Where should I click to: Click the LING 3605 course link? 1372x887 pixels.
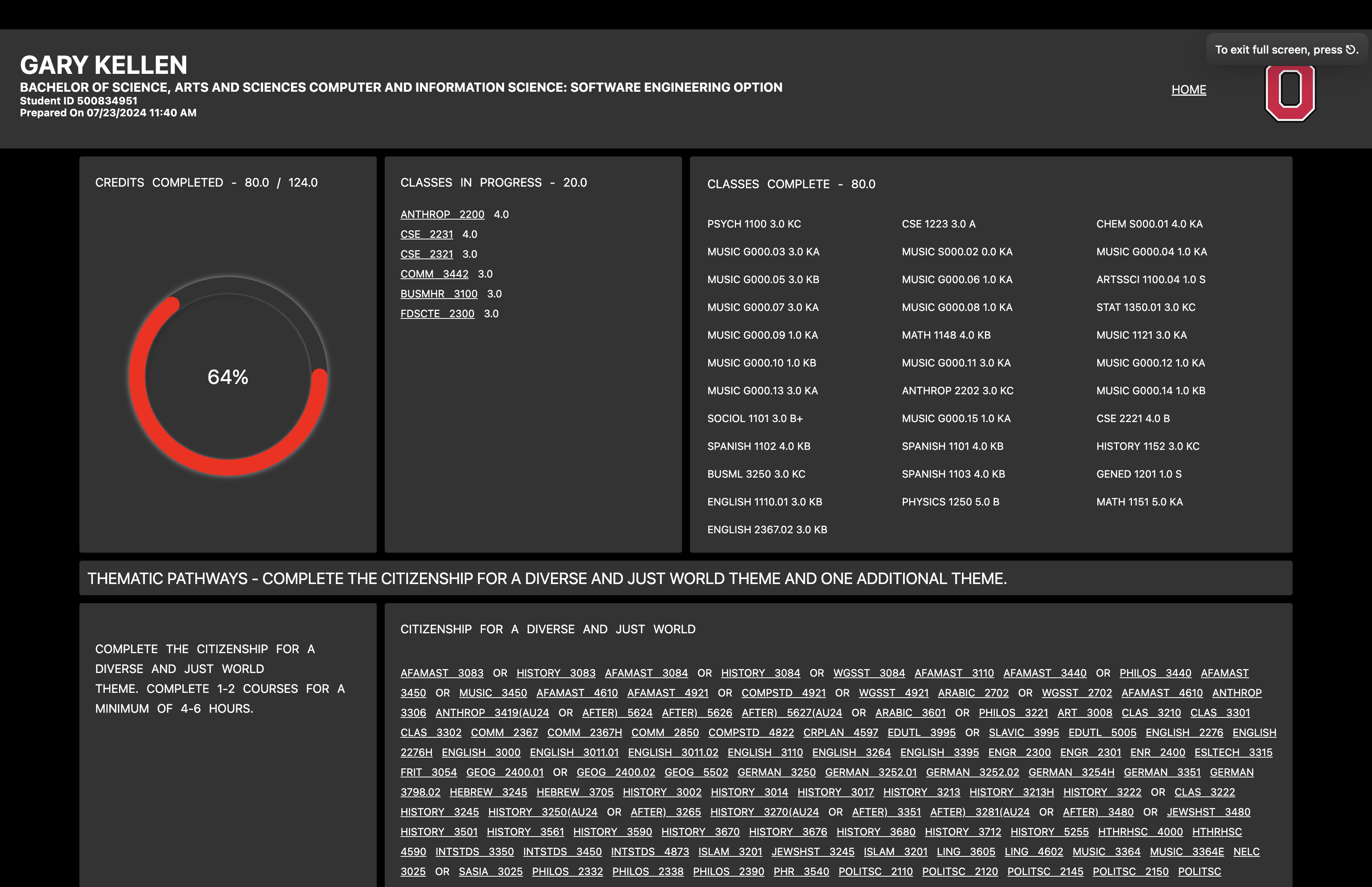coord(965,851)
